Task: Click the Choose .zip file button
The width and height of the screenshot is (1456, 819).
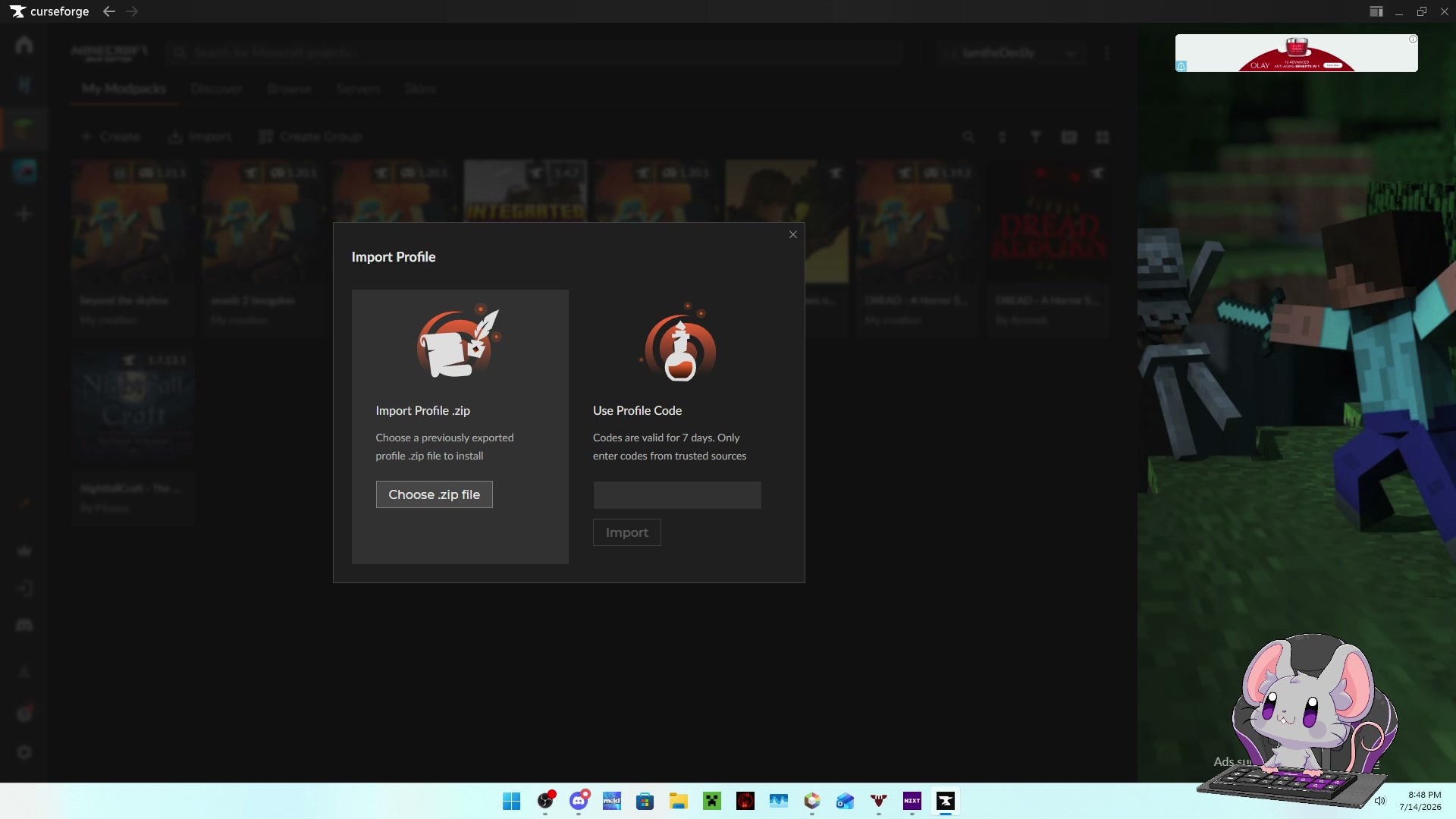Action: 434,494
